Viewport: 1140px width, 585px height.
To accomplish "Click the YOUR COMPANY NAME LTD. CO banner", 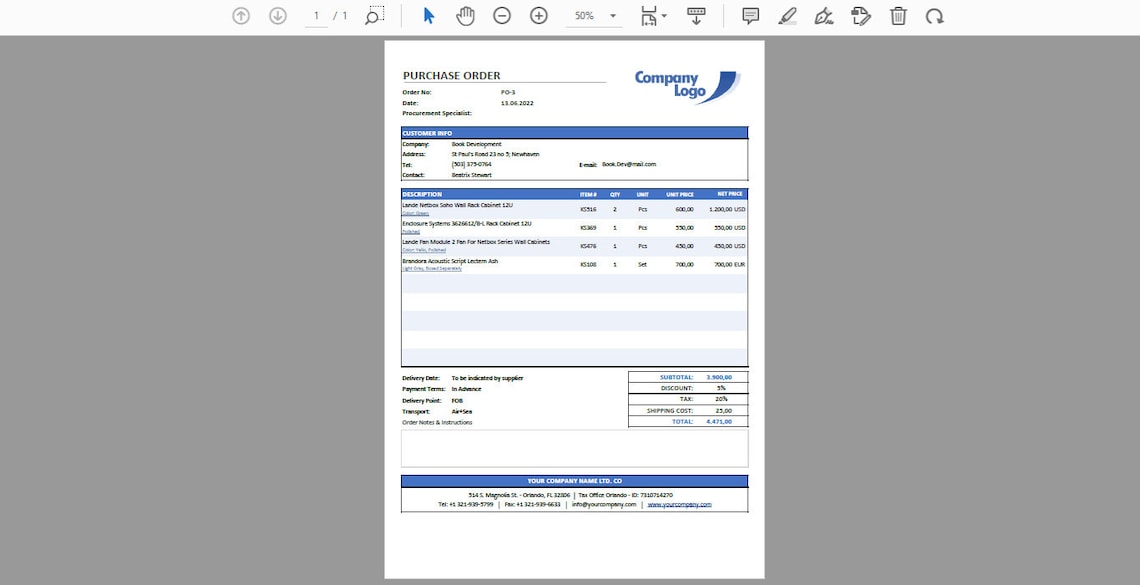I will pos(574,481).
